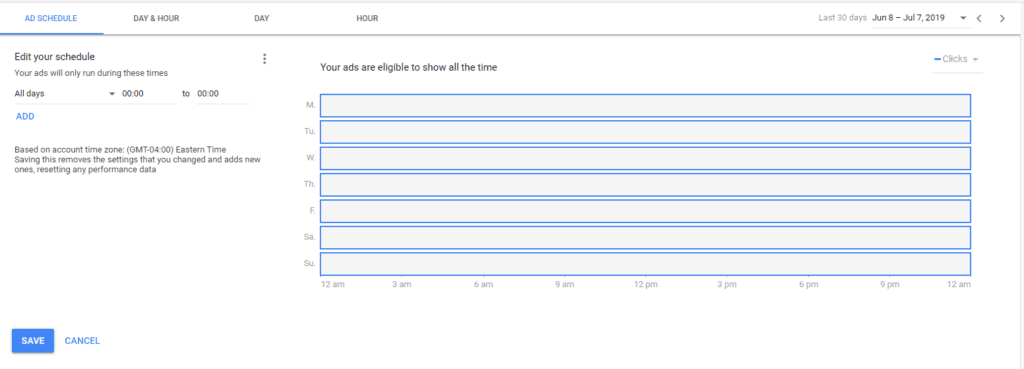Select the Tuesday schedule bar

point(645,132)
